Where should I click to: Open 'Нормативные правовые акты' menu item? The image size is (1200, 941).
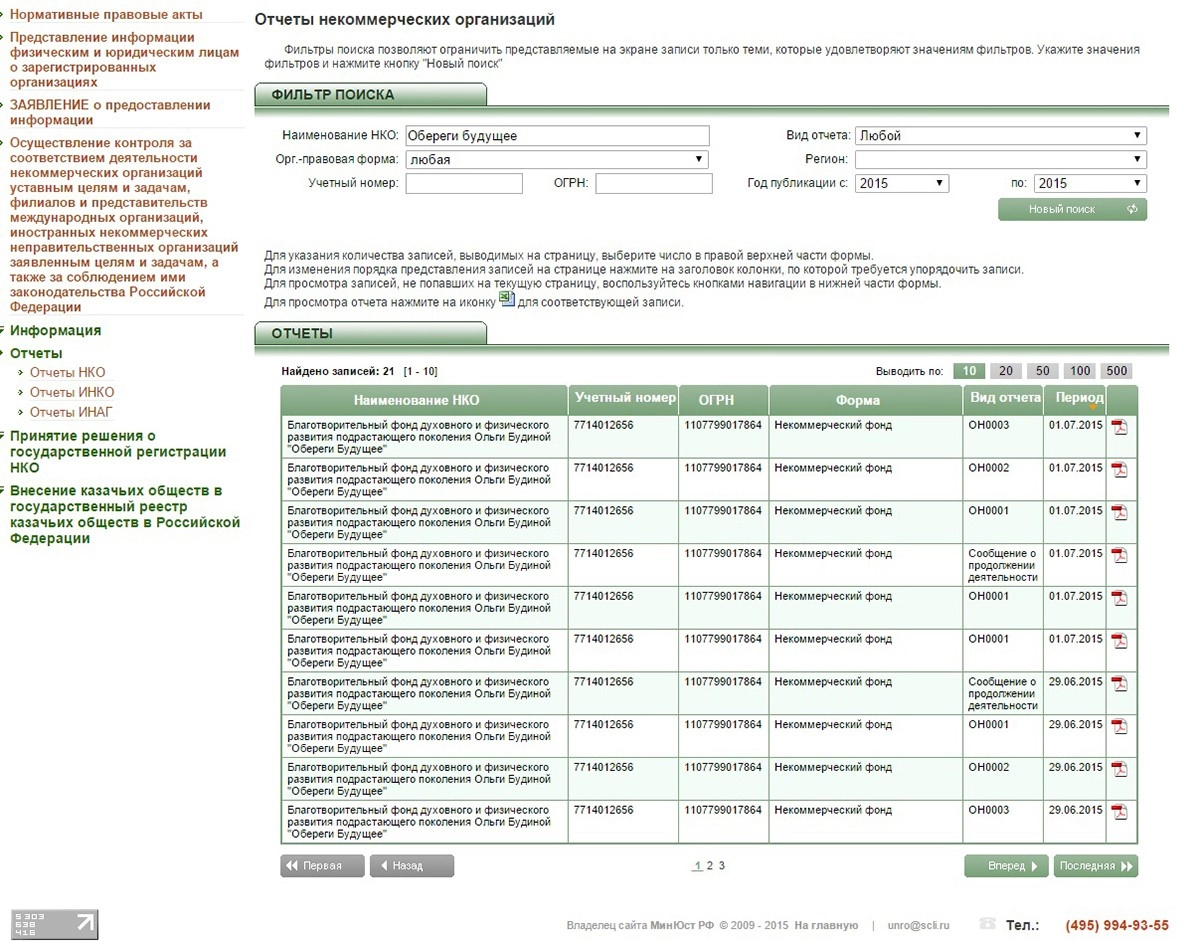pyautogui.click(x=106, y=15)
